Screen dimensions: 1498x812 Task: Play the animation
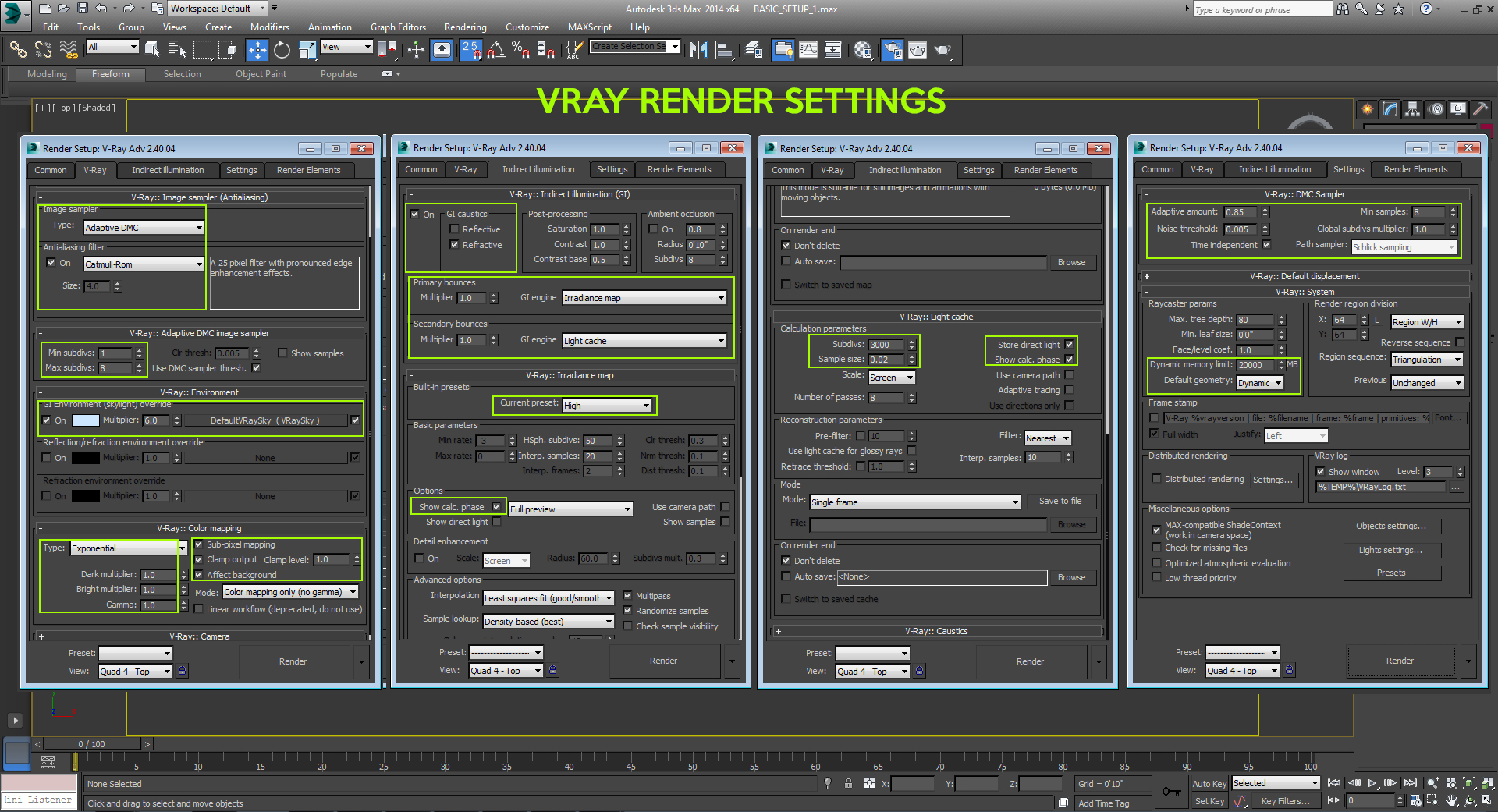(1372, 783)
